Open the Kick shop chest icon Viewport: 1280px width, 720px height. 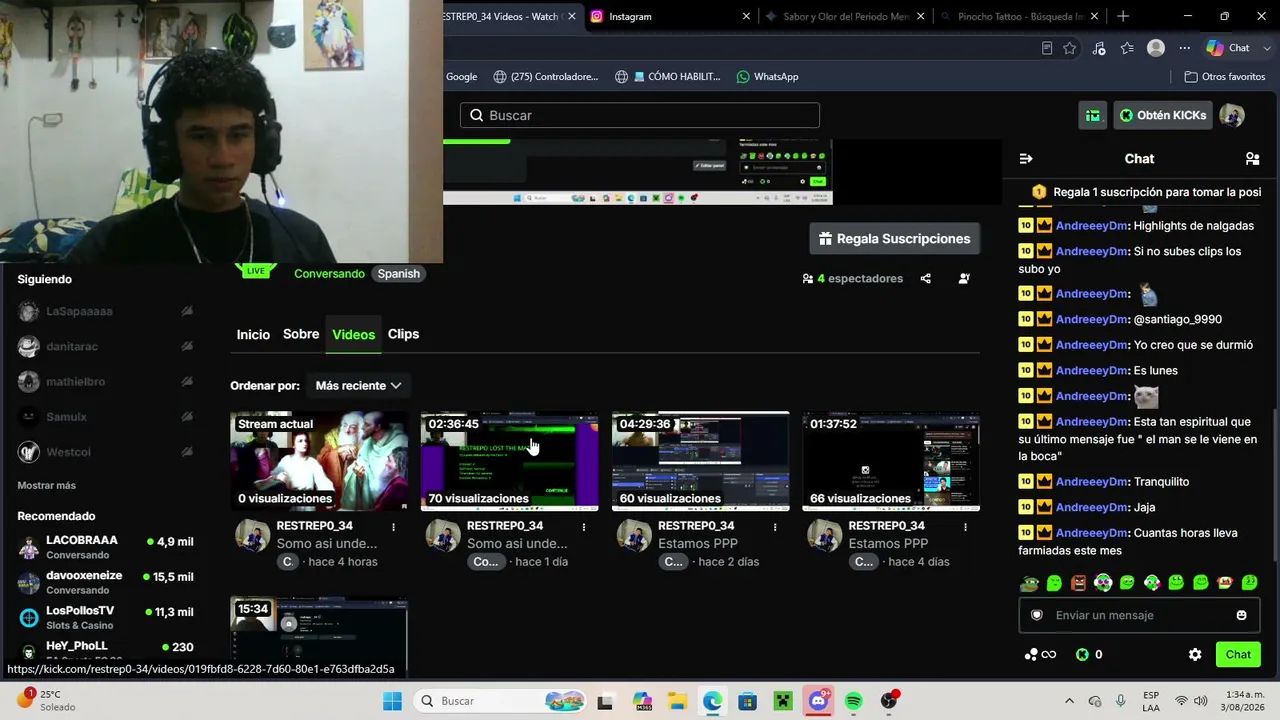(1093, 115)
